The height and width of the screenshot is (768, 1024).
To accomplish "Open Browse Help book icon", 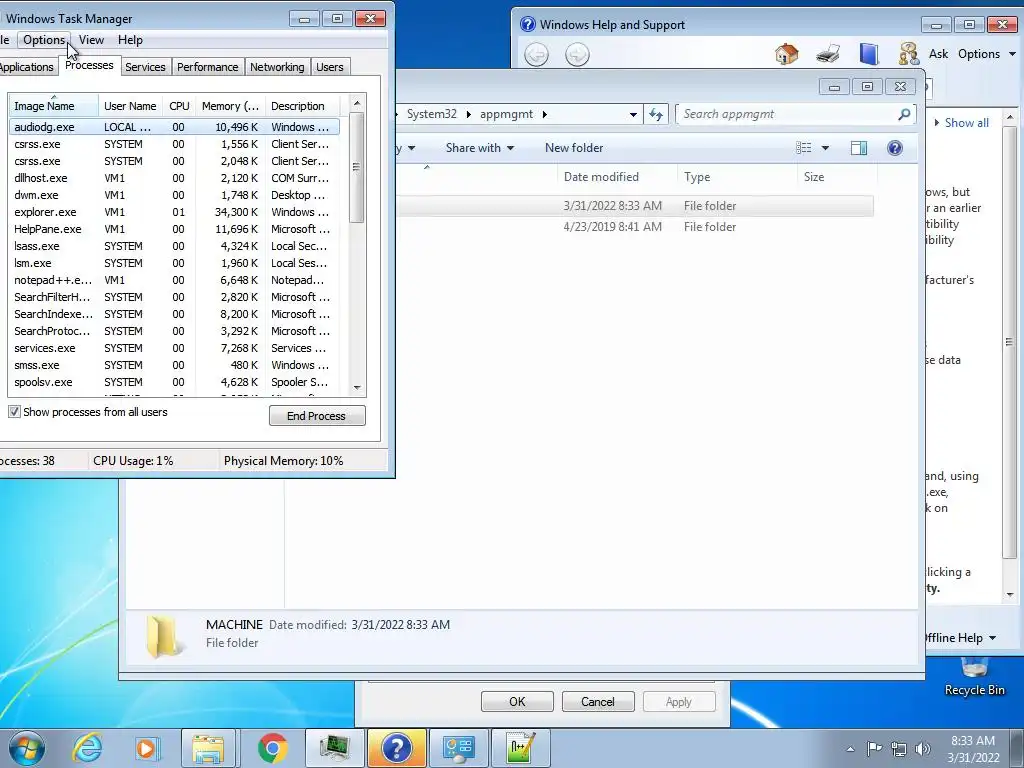I will coord(869,54).
